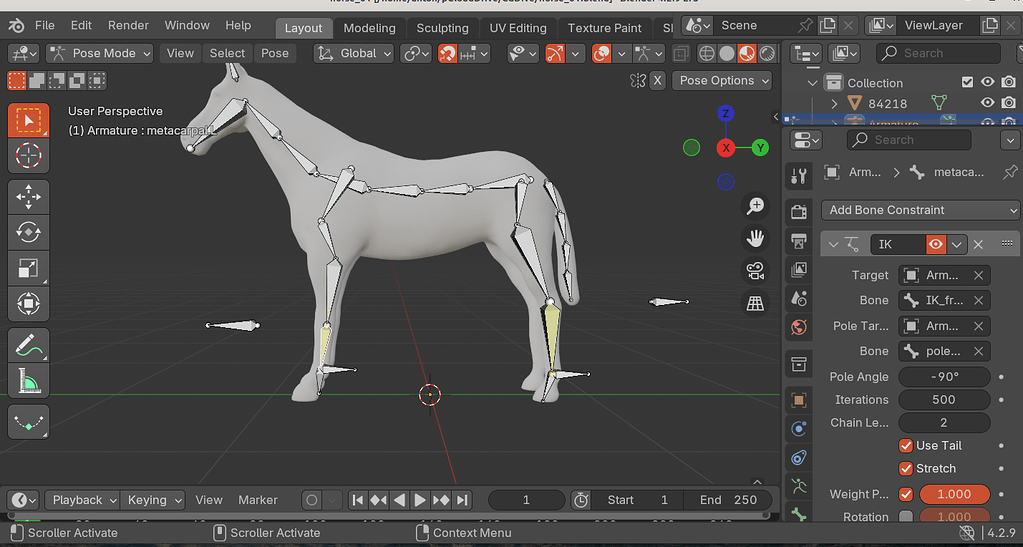
Task: Select the Scale tool
Action: click(28, 268)
